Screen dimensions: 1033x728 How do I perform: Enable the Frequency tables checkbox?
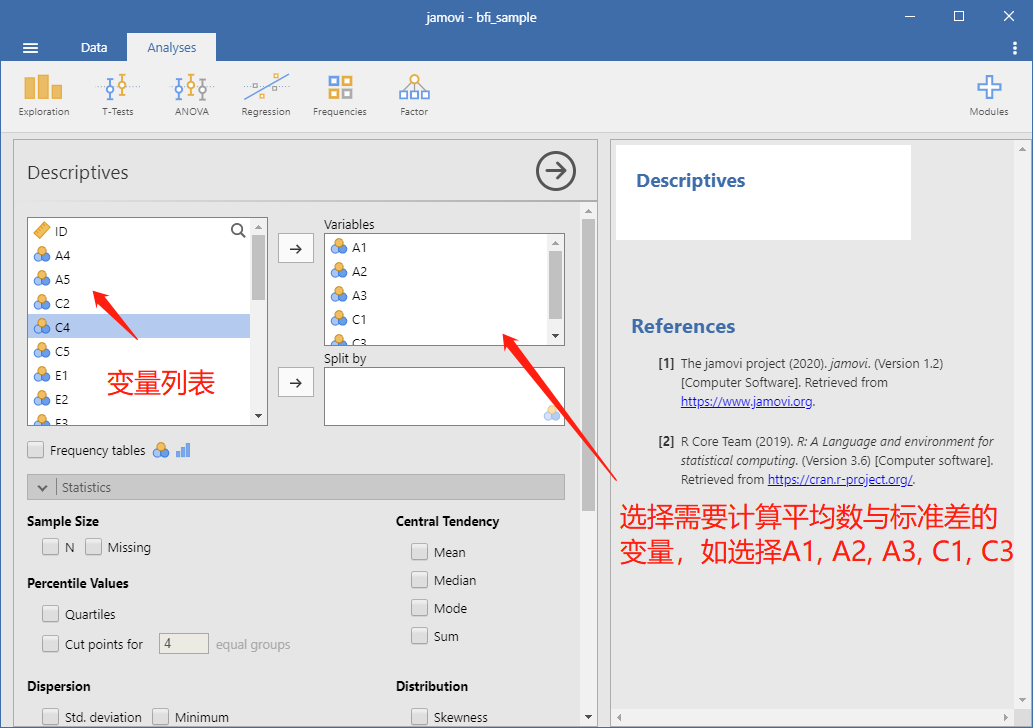click(x=36, y=450)
